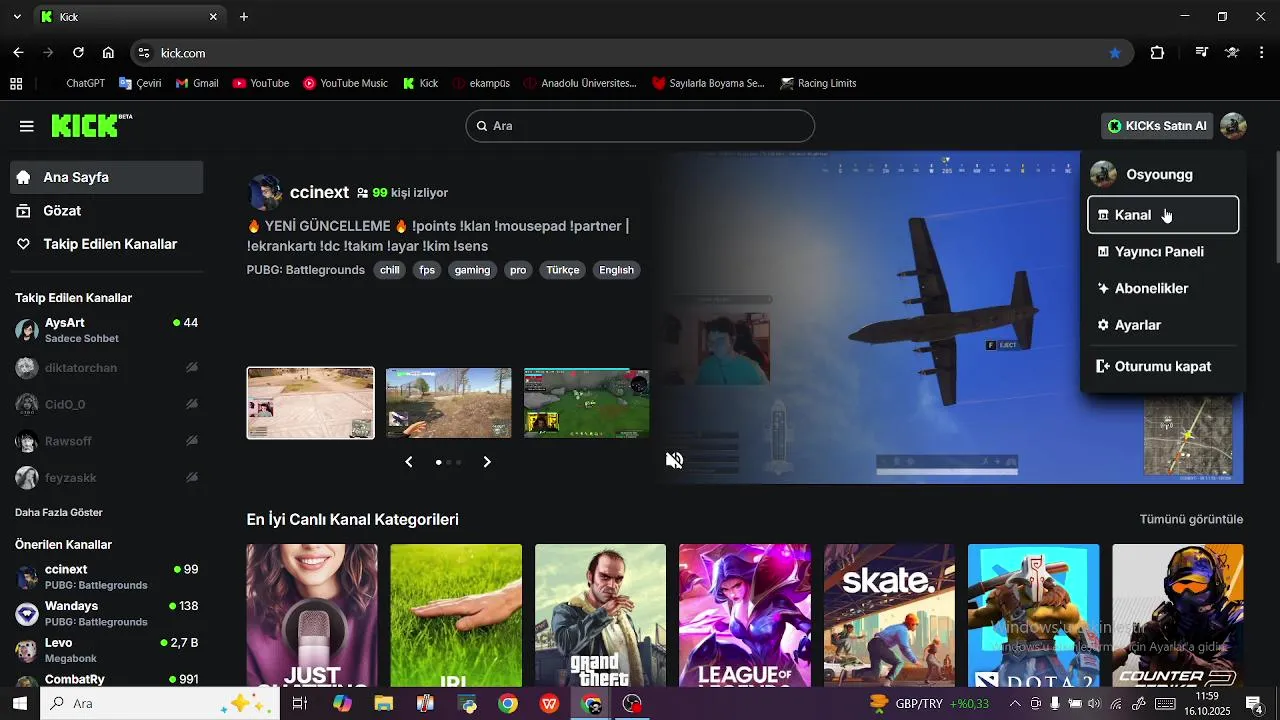This screenshot has width=1280, height=720.
Task: Open League of Legends category card
Action: coord(745,615)
